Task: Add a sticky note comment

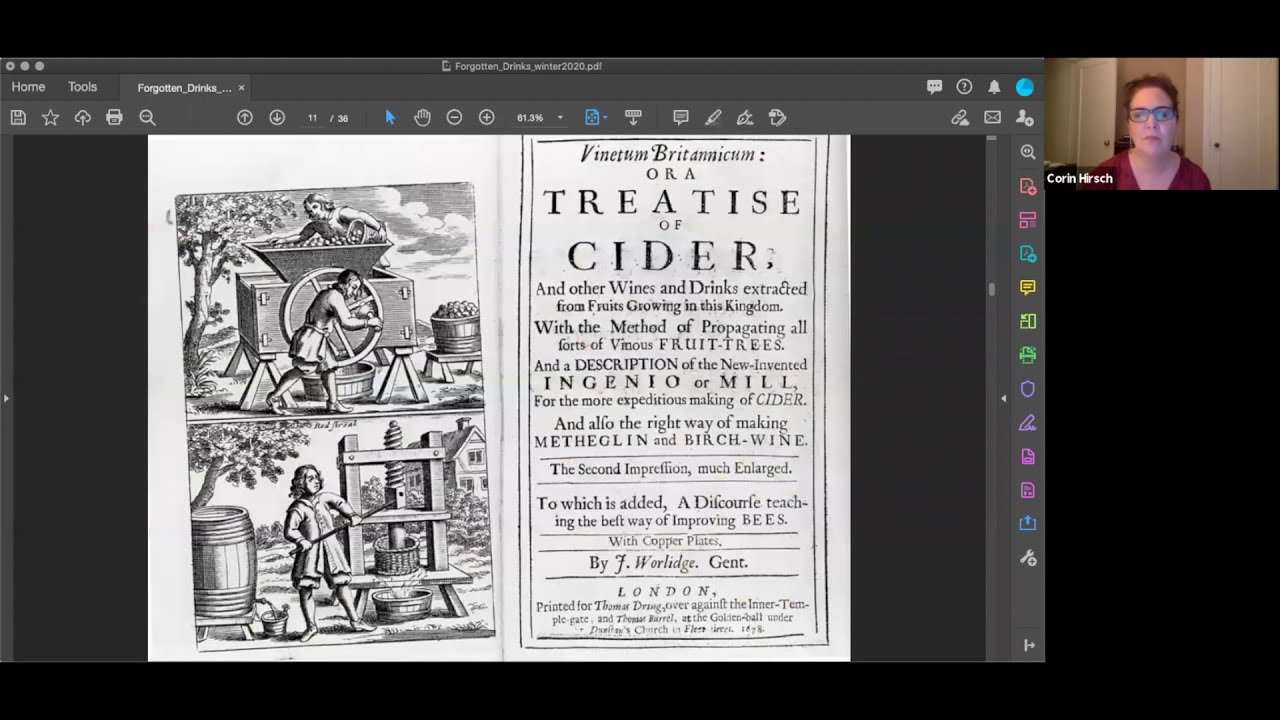Action: (681, 118)
